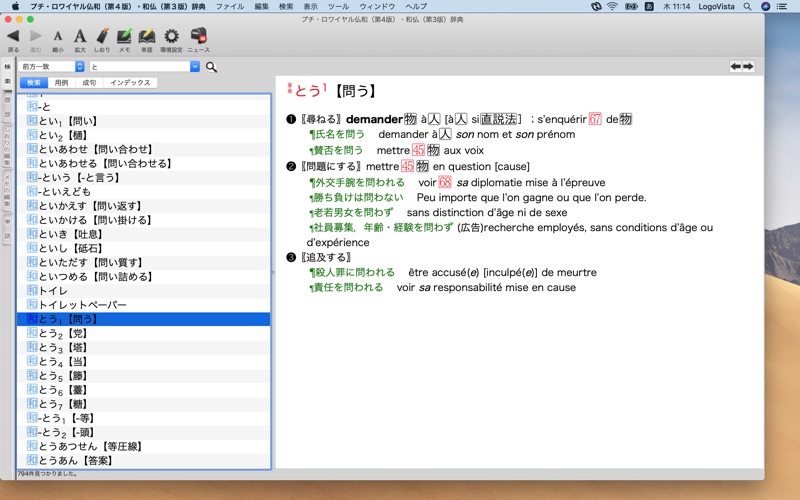Click the Wi-Fi status icon
Viewport: 800px width, 500px height.
(612, 6)
